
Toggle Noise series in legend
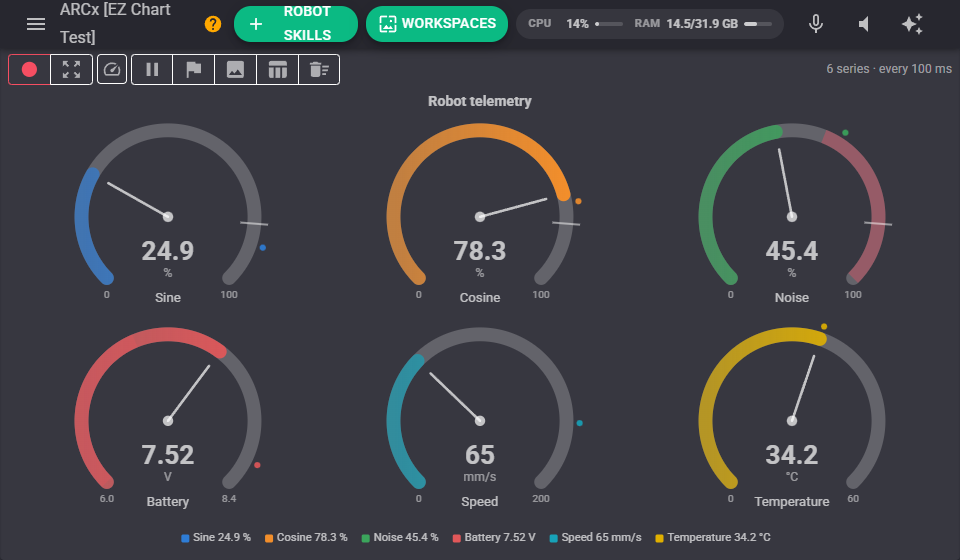coord(400,537)
